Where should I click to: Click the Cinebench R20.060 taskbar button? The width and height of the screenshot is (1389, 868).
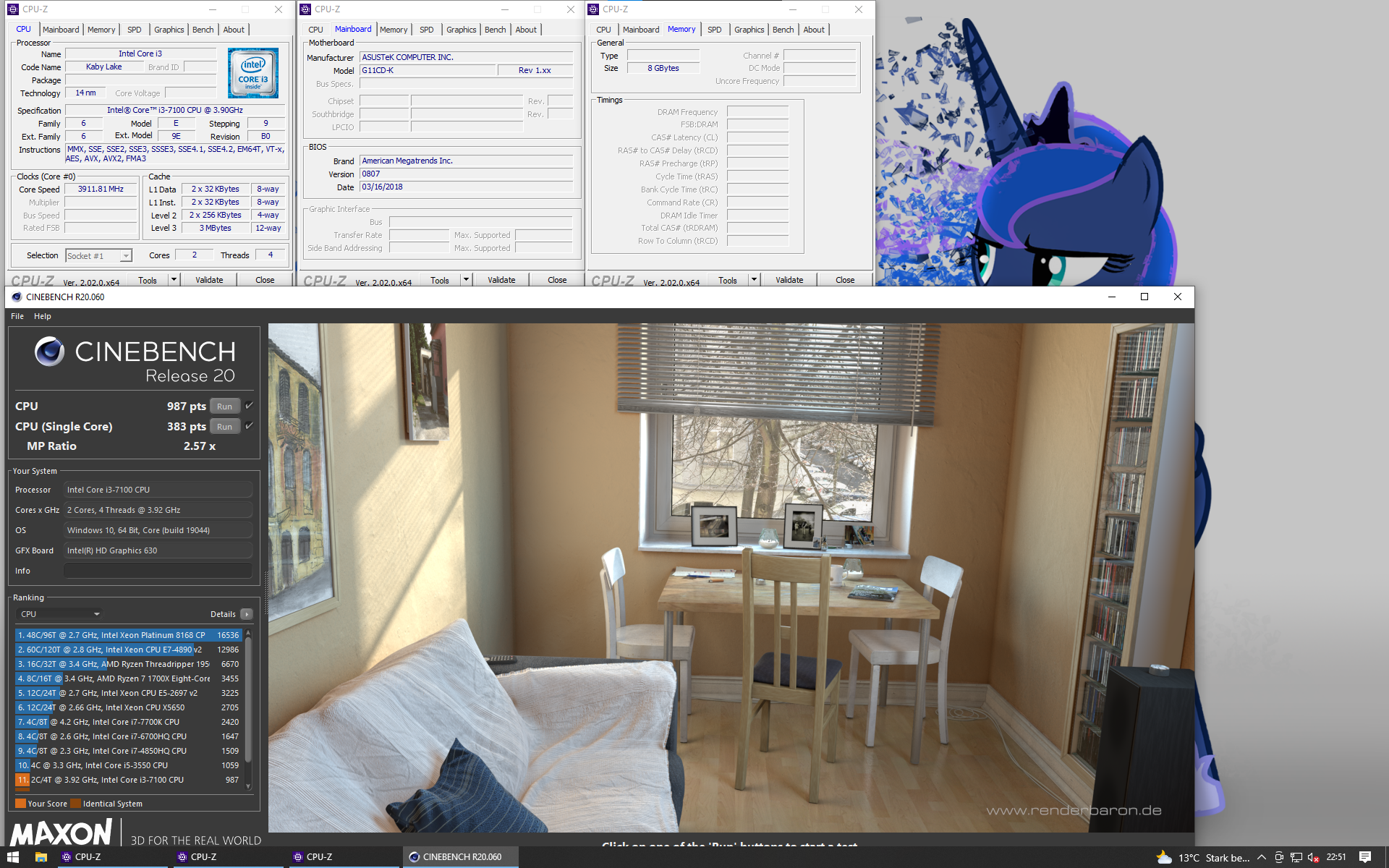click(460, 857)
